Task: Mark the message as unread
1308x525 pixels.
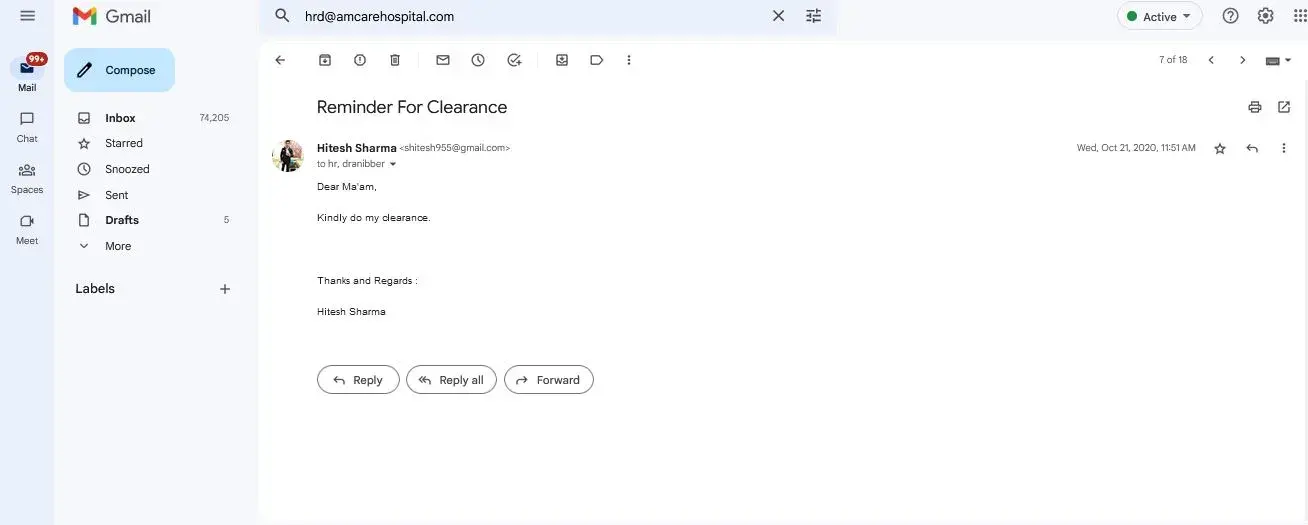Action: (x=443, y=60)
